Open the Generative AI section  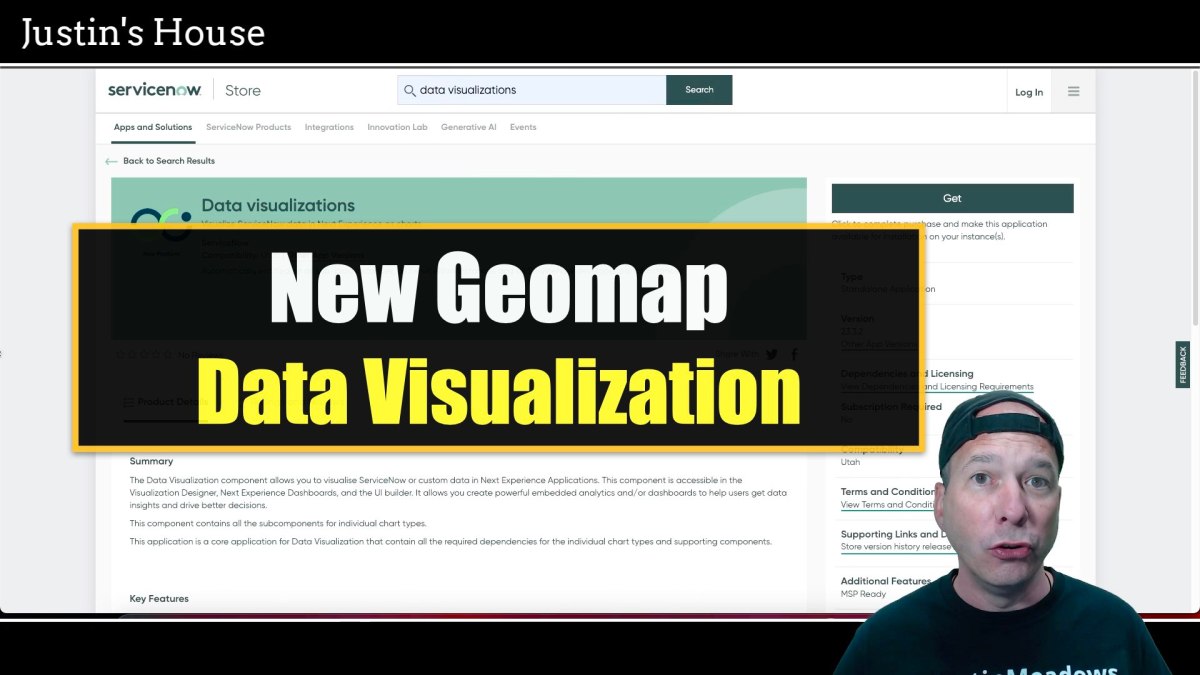coord(468,127)
